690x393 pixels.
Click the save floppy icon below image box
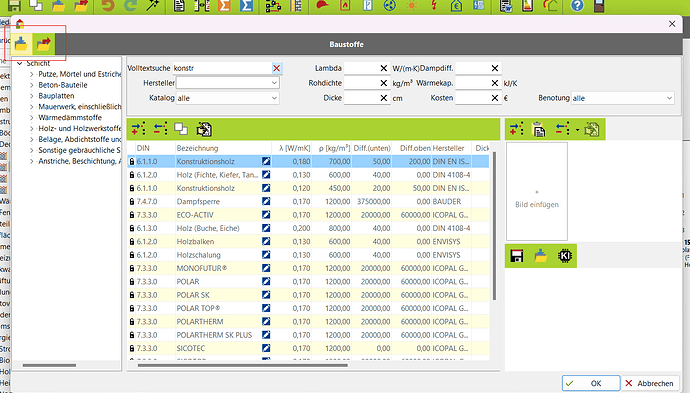517,256
